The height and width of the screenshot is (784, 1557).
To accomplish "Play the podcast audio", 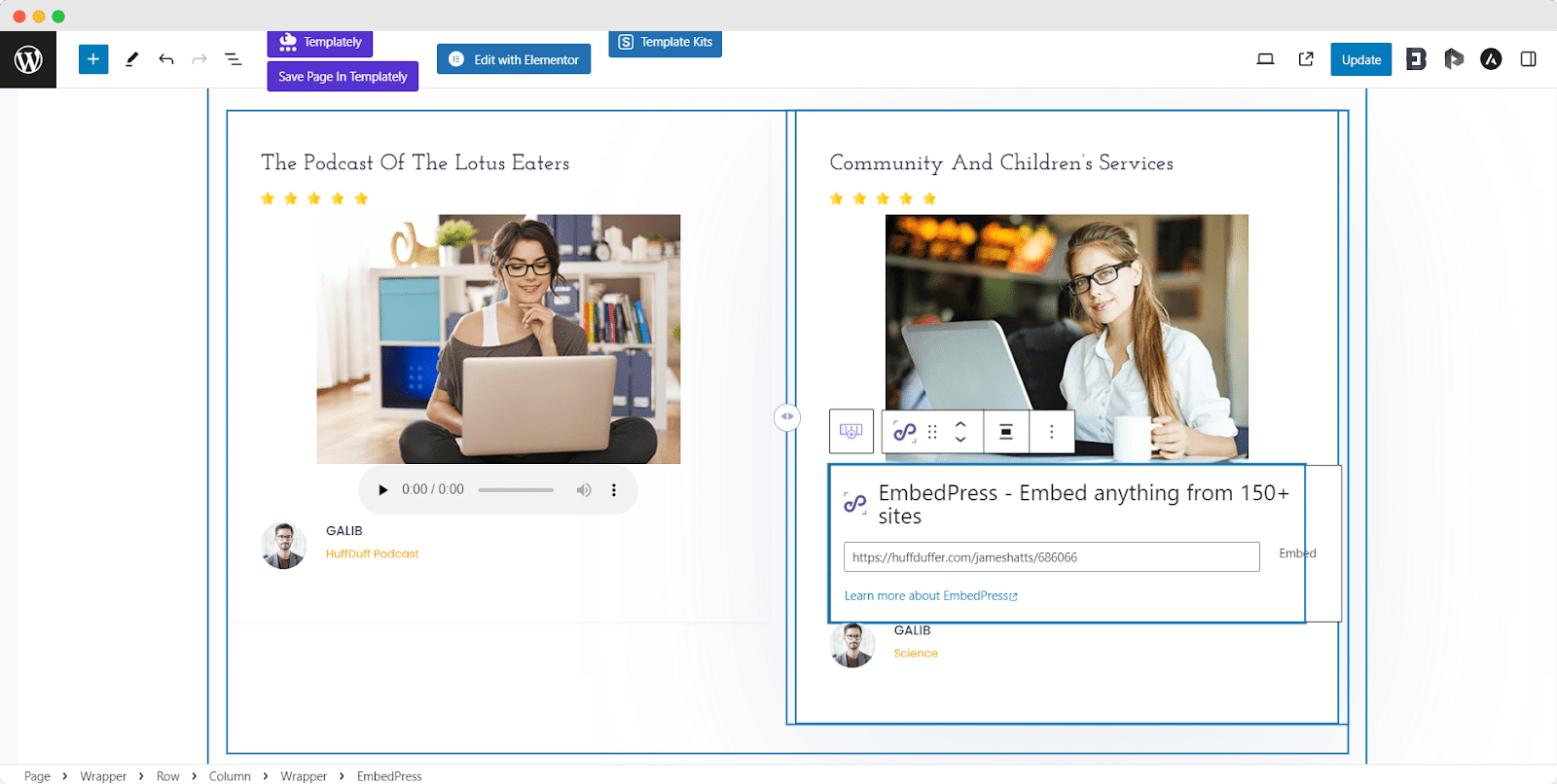I will click(x=382, y=490).
